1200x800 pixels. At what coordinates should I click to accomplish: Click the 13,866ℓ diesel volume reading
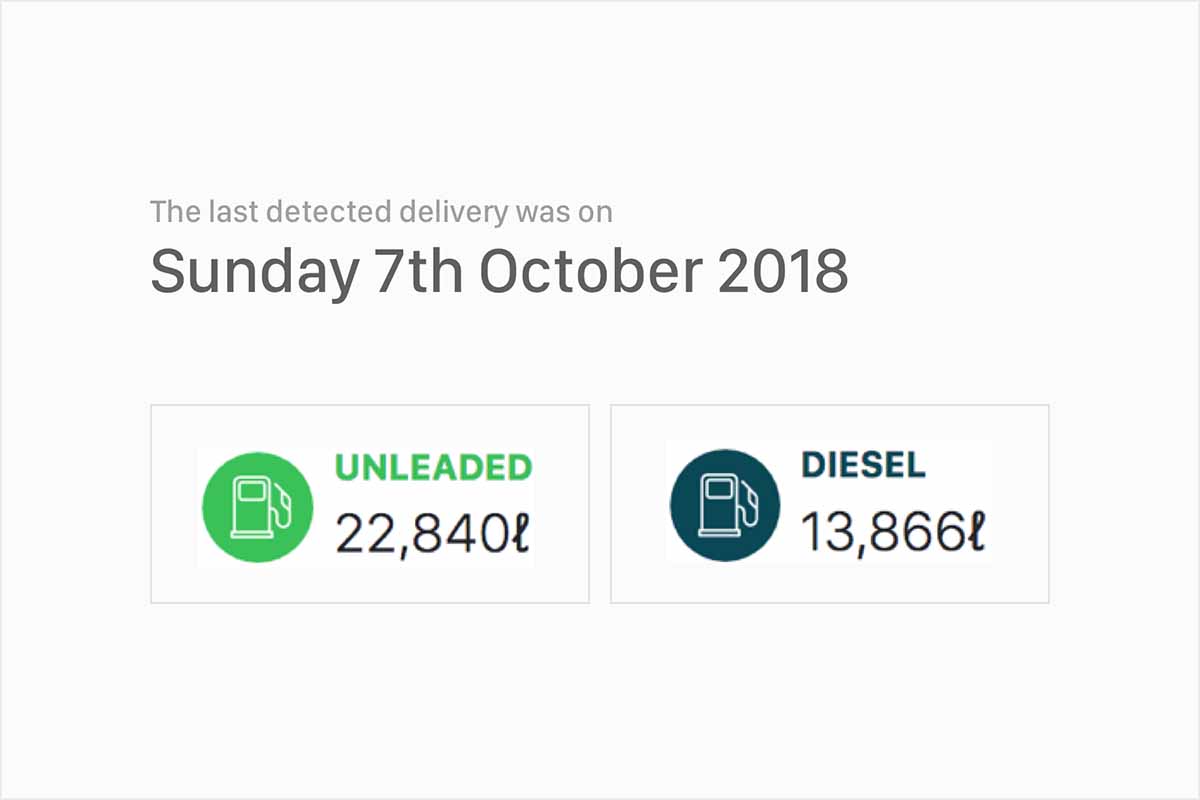(x=890, y=530)
